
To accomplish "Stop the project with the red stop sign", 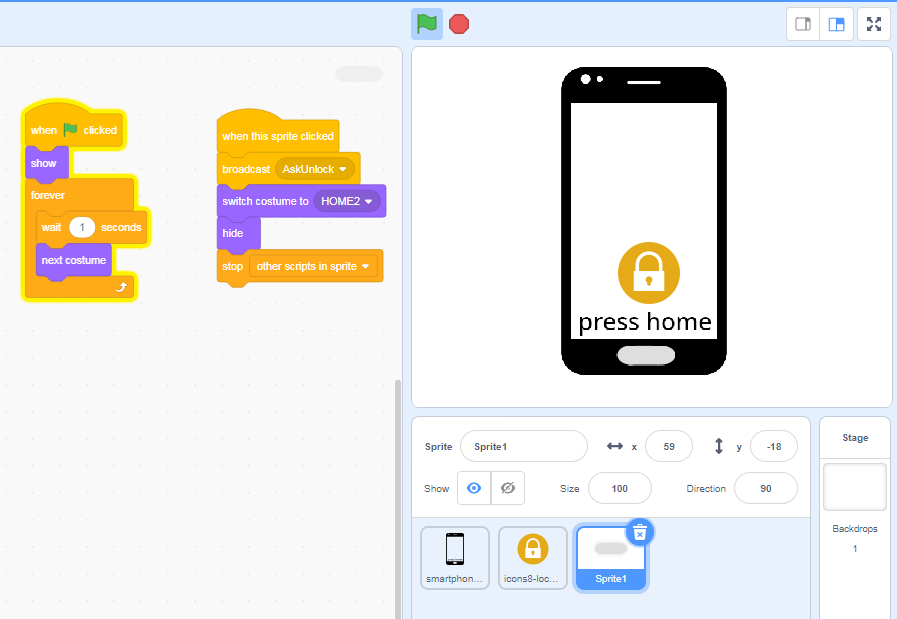I will coord(459,24).
